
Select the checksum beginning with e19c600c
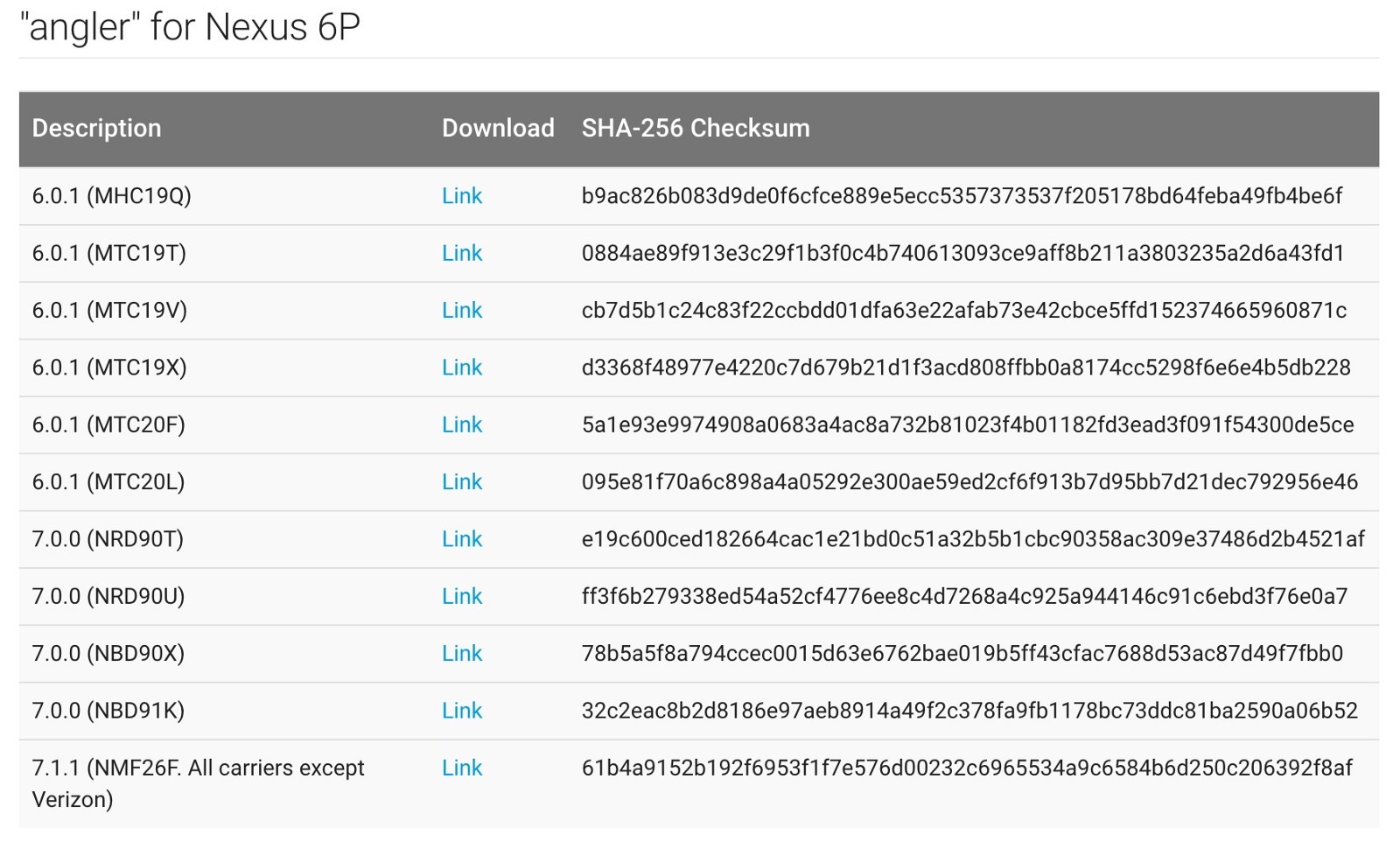(973, 539)
